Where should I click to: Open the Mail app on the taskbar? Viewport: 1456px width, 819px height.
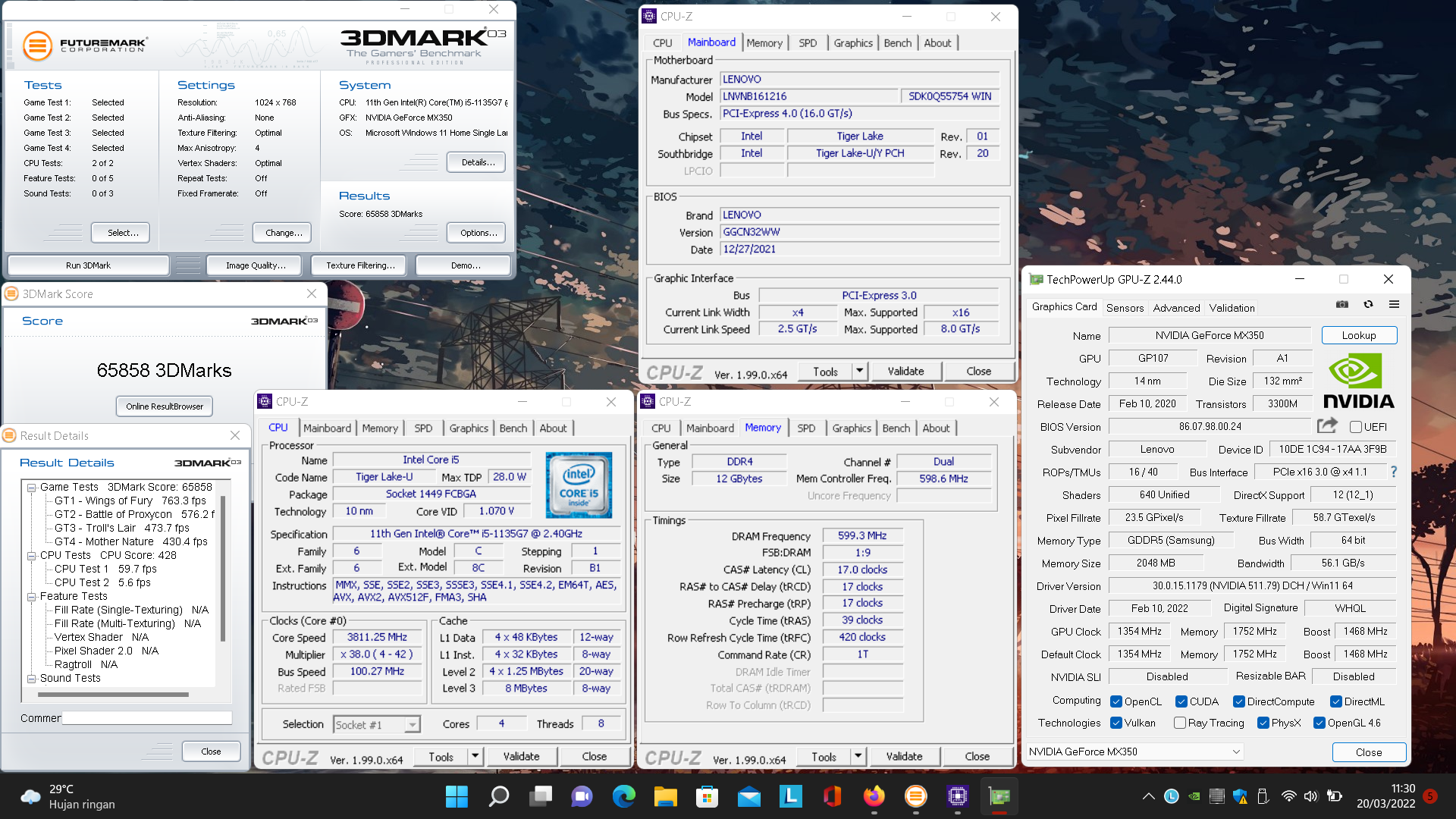pyautogui.click(x=748, y=796)
